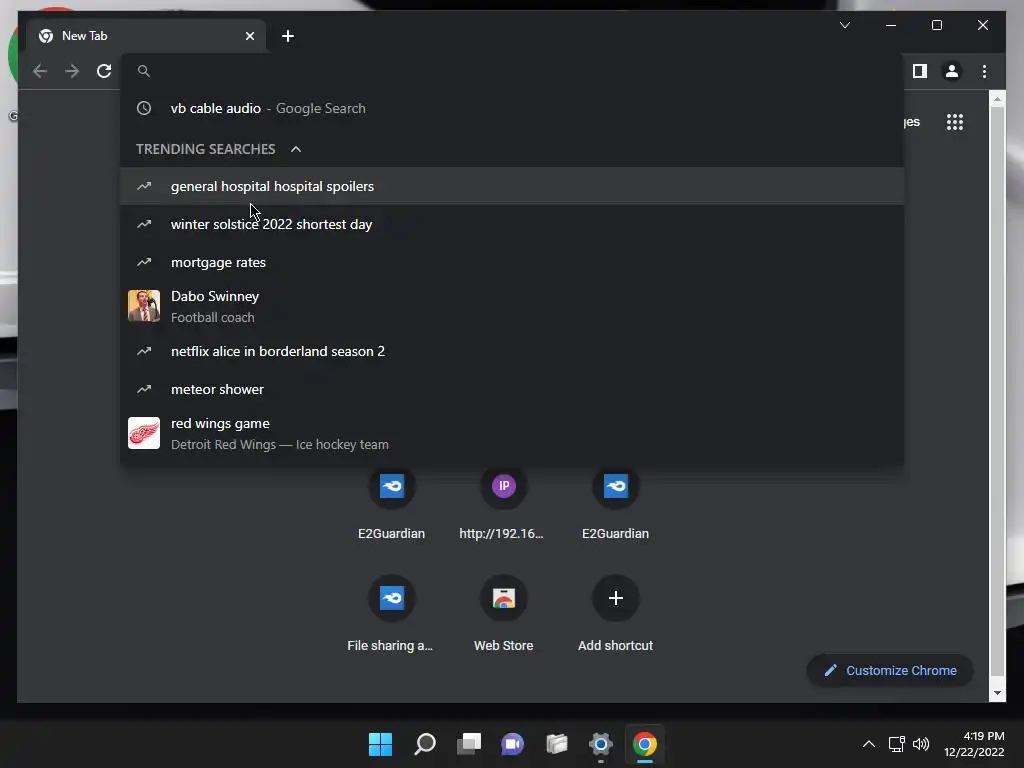This screenshot has width=1024, height=768.
Task: Select 'general hospital hospital spoilers' suggestion
Action: [512, 186]
